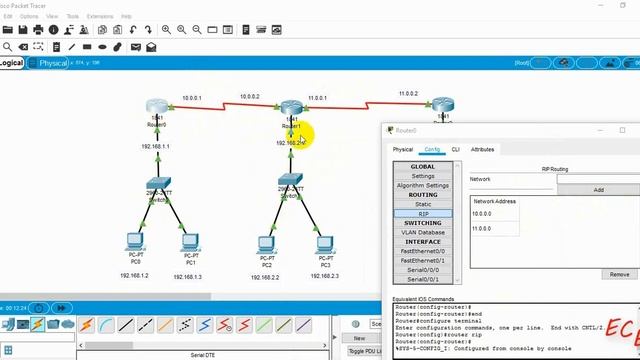Click the Remove button under network list
Image resolution: width=640 pixels, height=360 pixels.
click(x=619, y=275)
